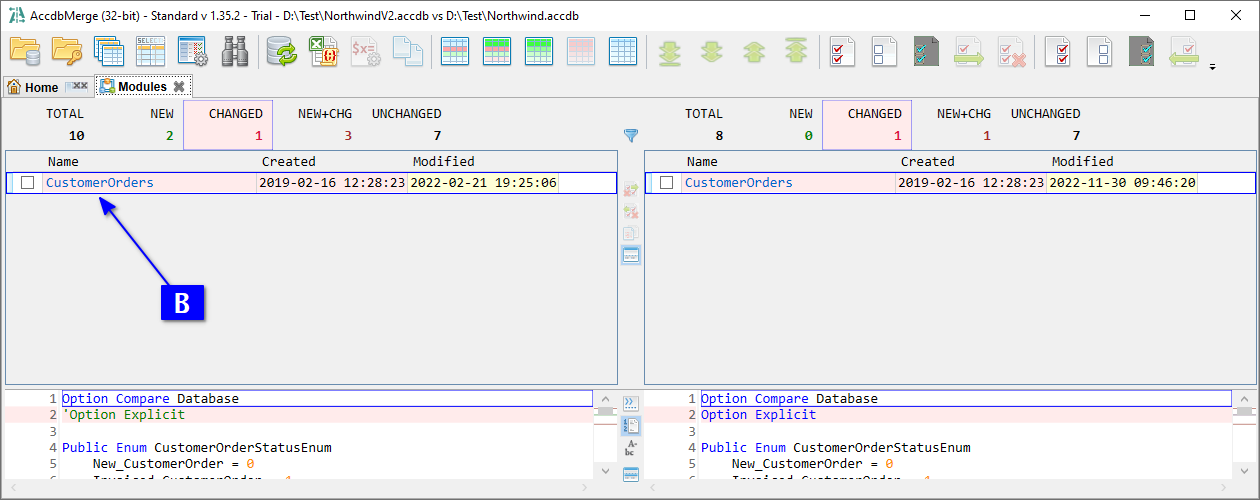This screenshot has height=500, width=1260.
Task: Click the filter funnel icon between panels
Action: 631,135
